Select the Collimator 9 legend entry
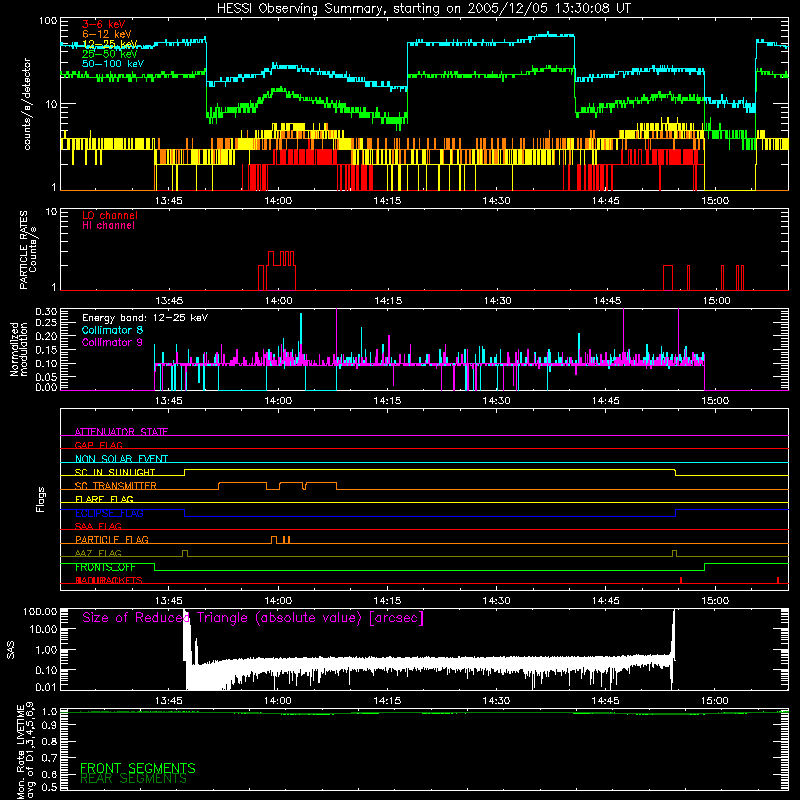 point(112,342)
